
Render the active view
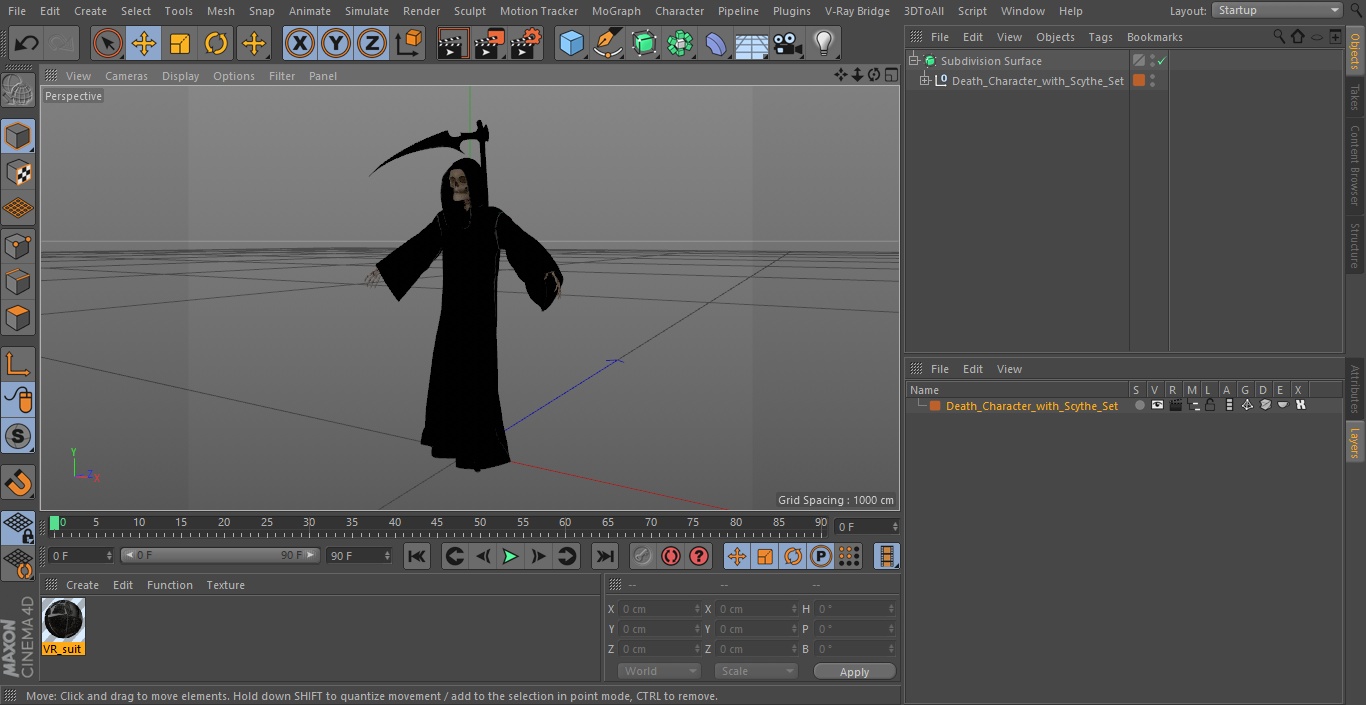(453, 44)
